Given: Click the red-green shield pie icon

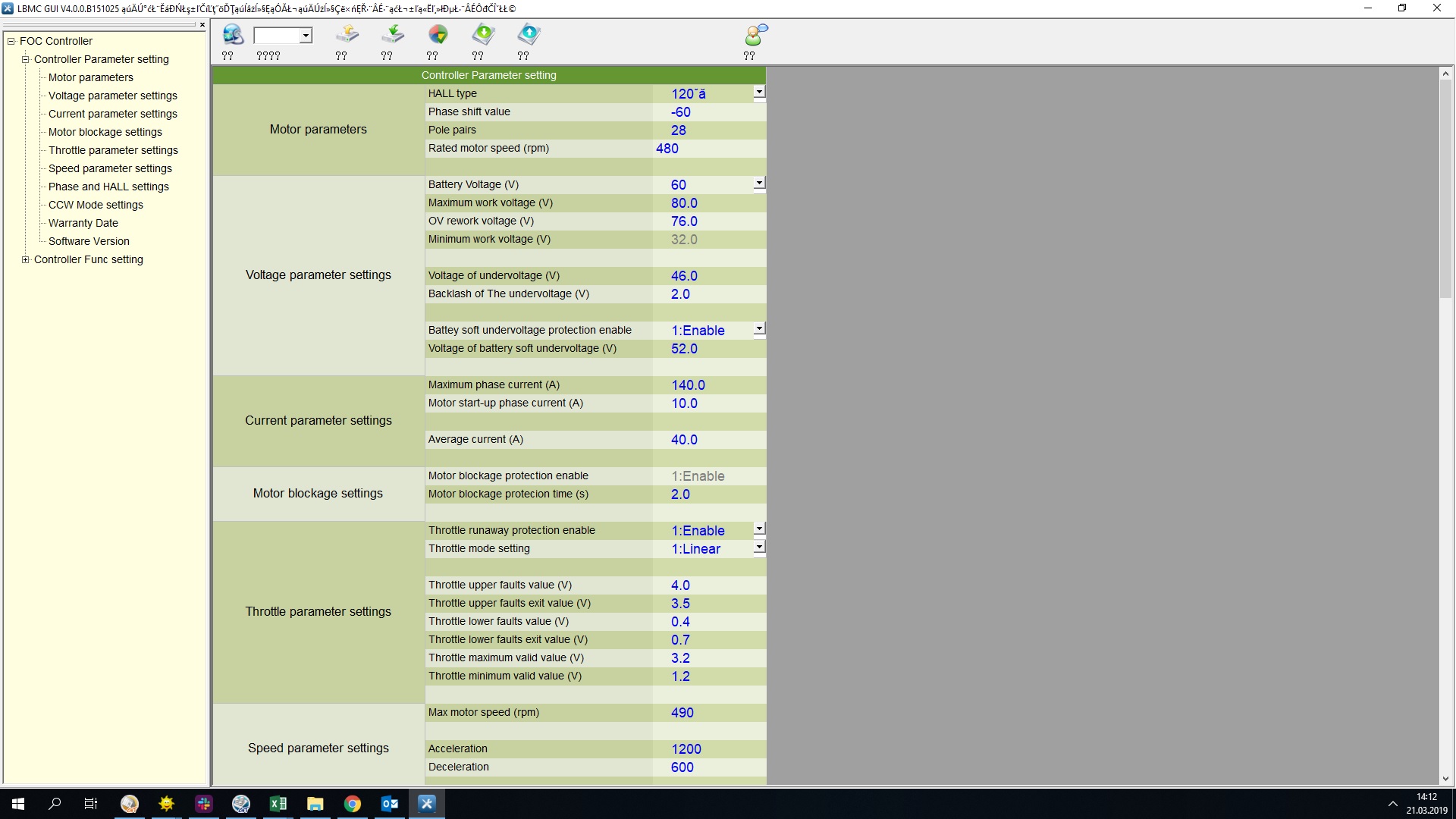Looking at the screenshot, I should pos(438,35).
